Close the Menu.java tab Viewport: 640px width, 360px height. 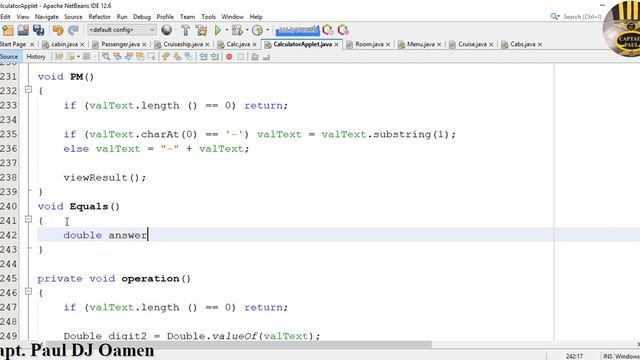tap(439, 44)
